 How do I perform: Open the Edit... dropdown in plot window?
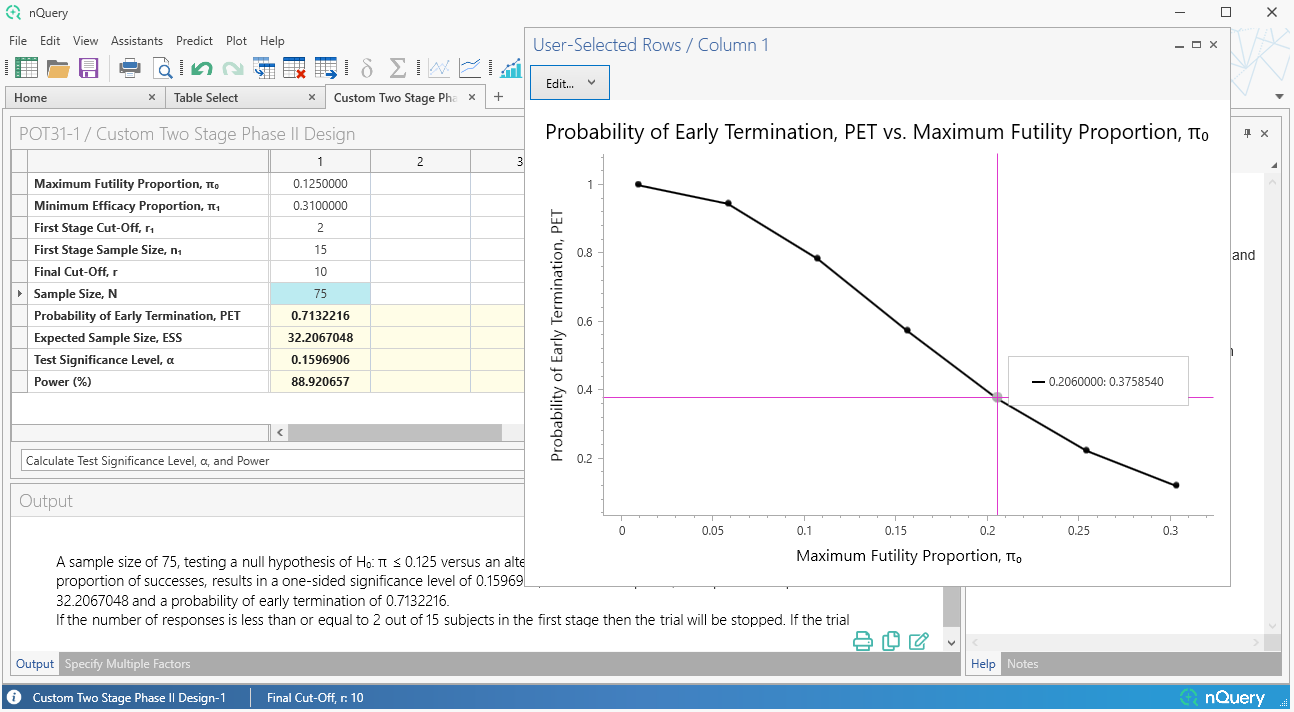tap(569, 83)
